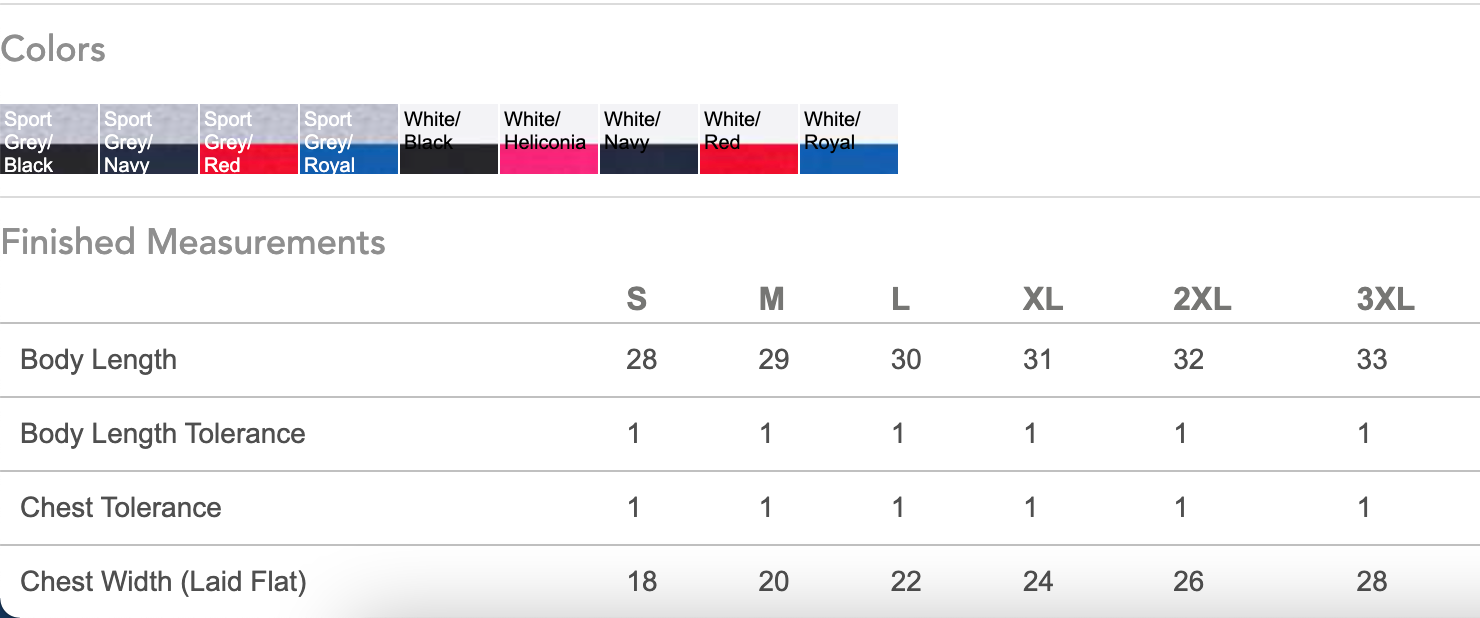1480x618 pixels.
Task: Pick the White/Royal blue swatch
Action: point(849,139)
